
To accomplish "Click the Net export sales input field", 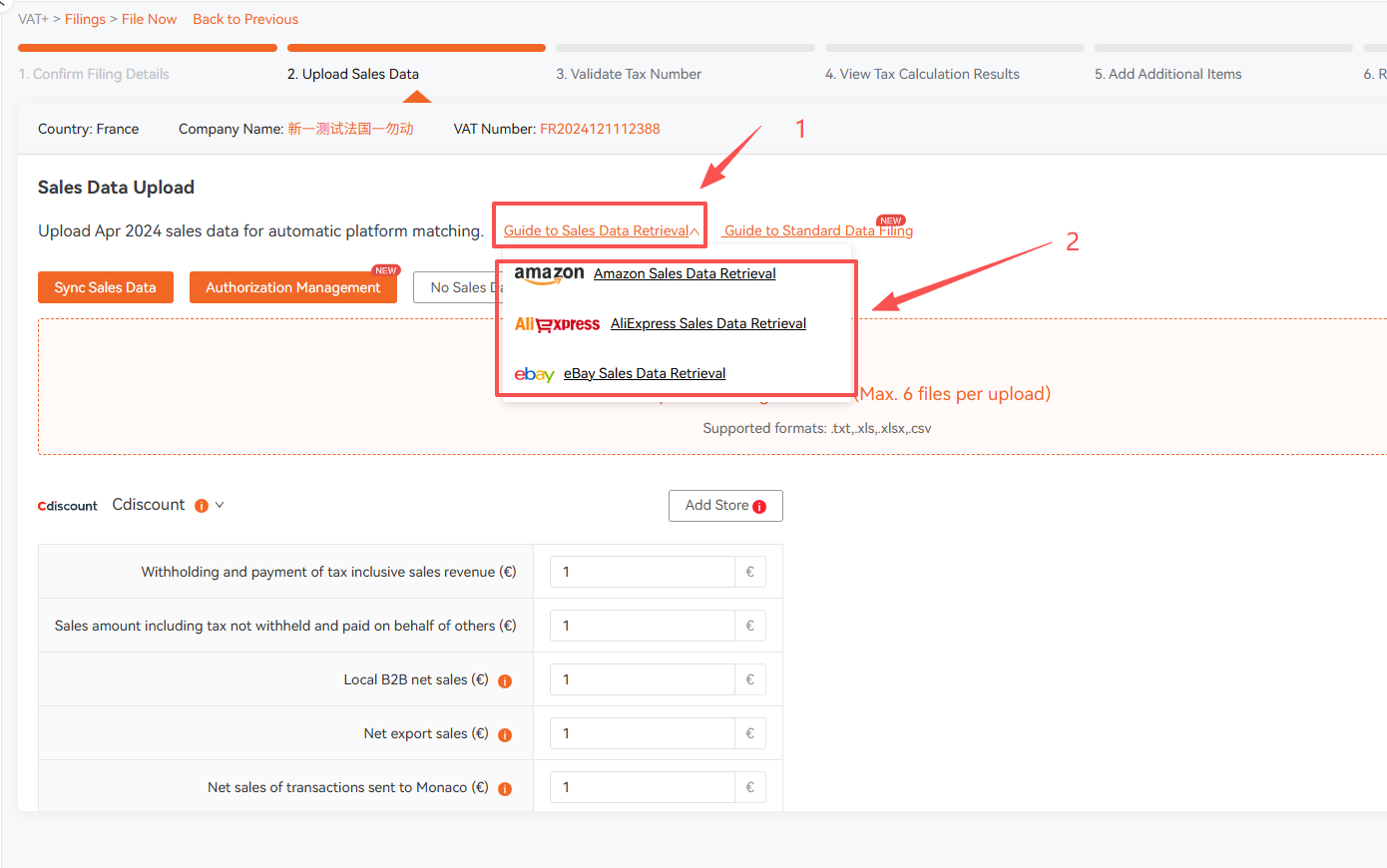I will [643, 733].
